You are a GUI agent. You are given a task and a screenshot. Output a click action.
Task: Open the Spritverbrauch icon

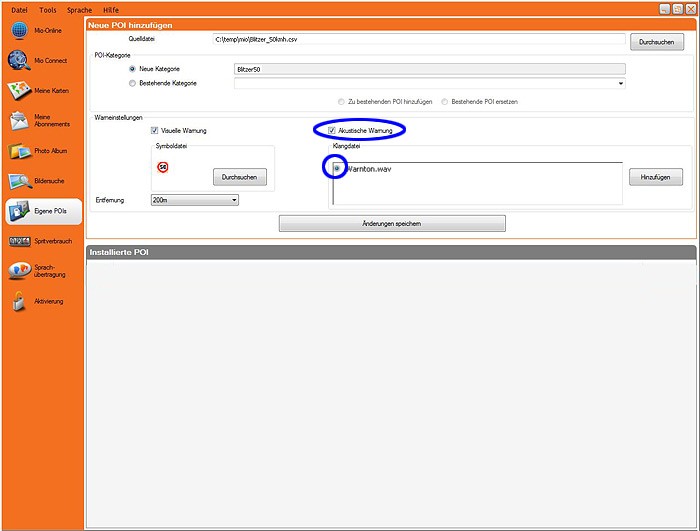(19, 241)
